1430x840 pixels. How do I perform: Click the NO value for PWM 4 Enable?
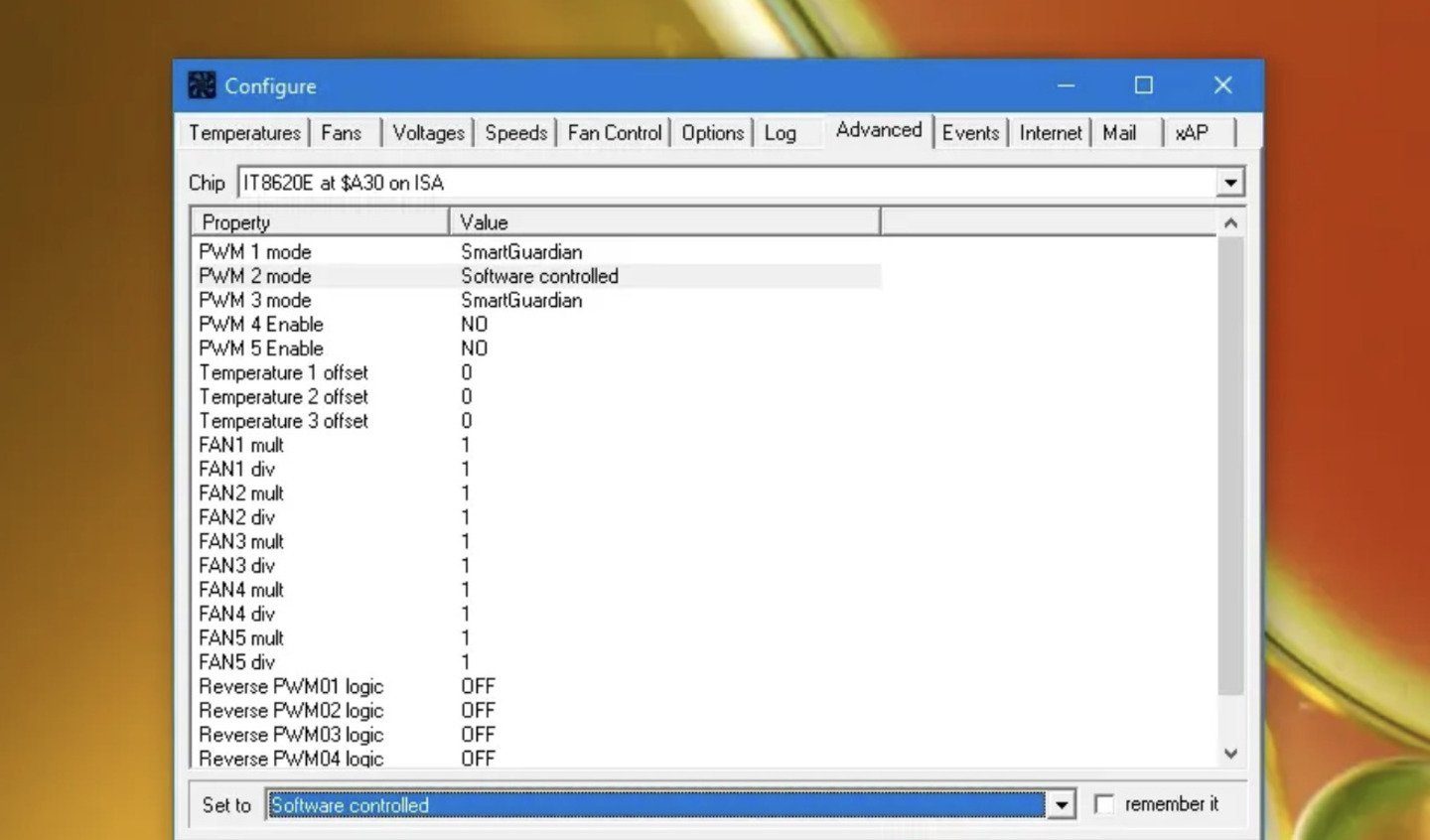474,325
